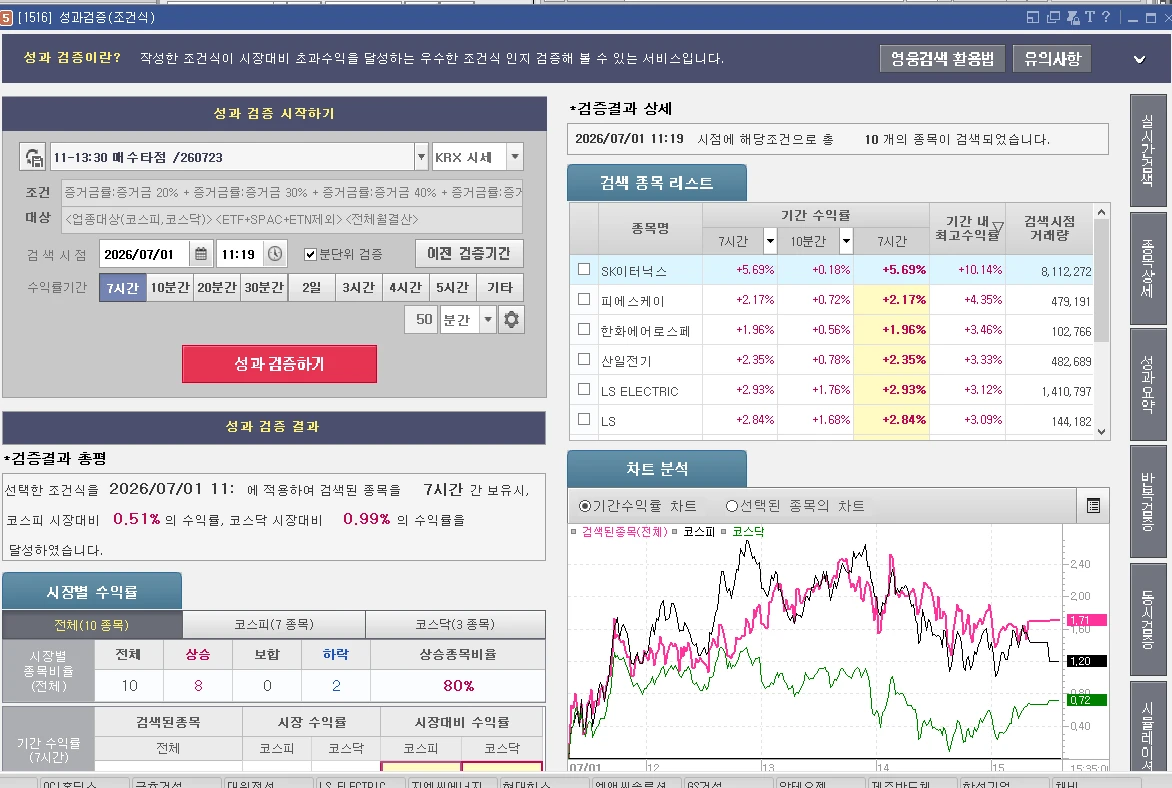The height and width of the screenshot is (788, 1172).
Task: Click the font size T icon
Action: point(1090,17)
